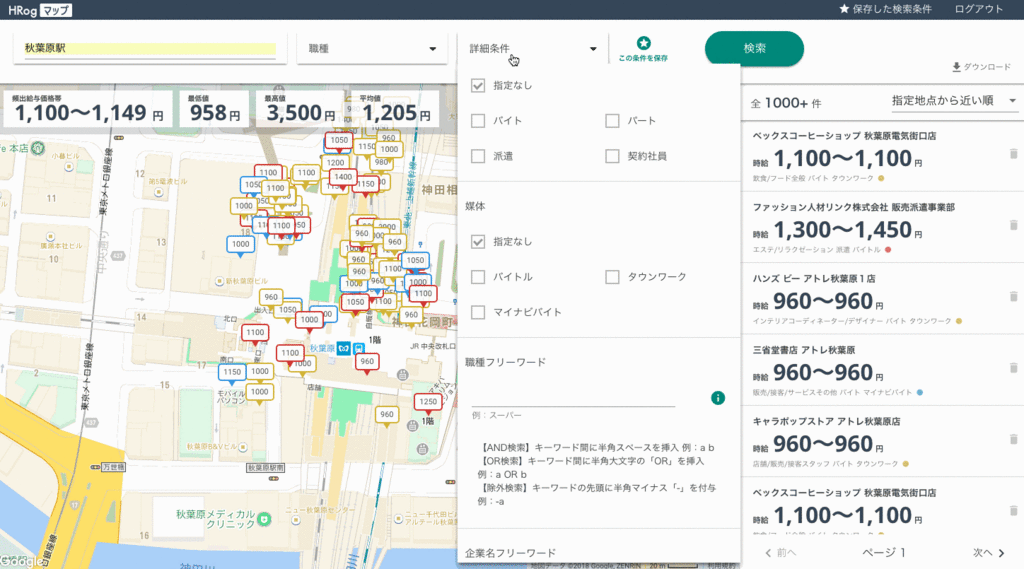Viewport: 1024px width, 569px height.
Task: Check the マイナビバイト checkbox
Action: (478, 312)
